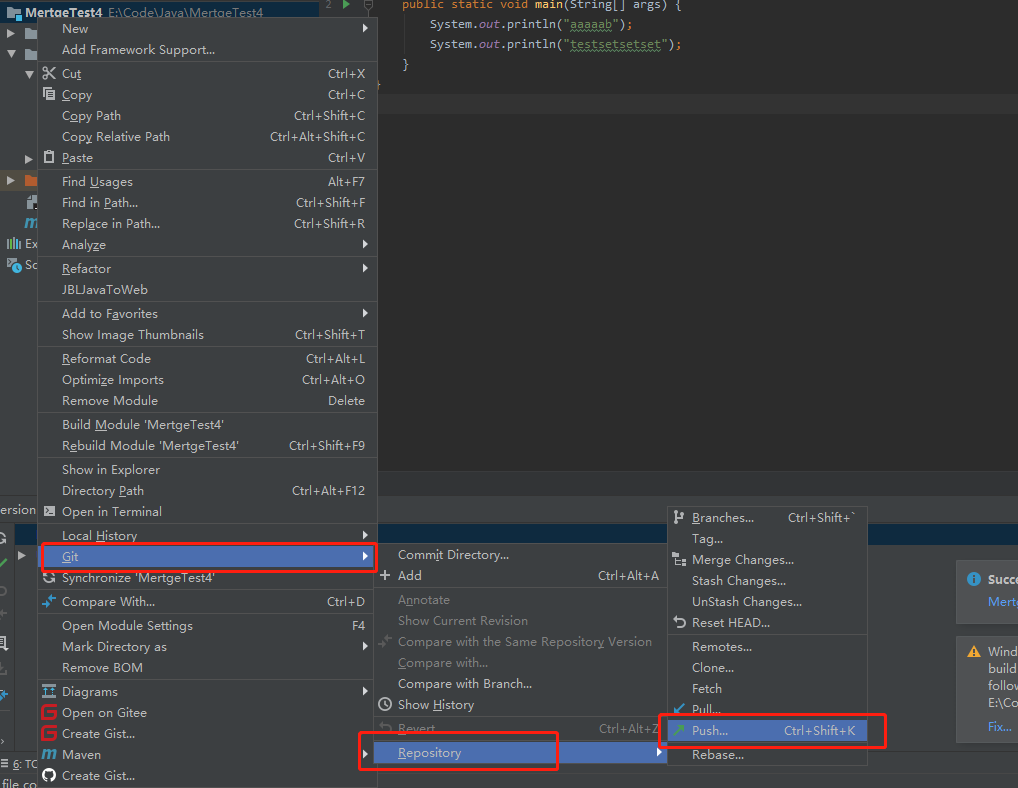Choose Build Module 'MertgeTest4'
Viewport: 1018px width, 788px height.
pyautogui.click(x=208, y=425)
